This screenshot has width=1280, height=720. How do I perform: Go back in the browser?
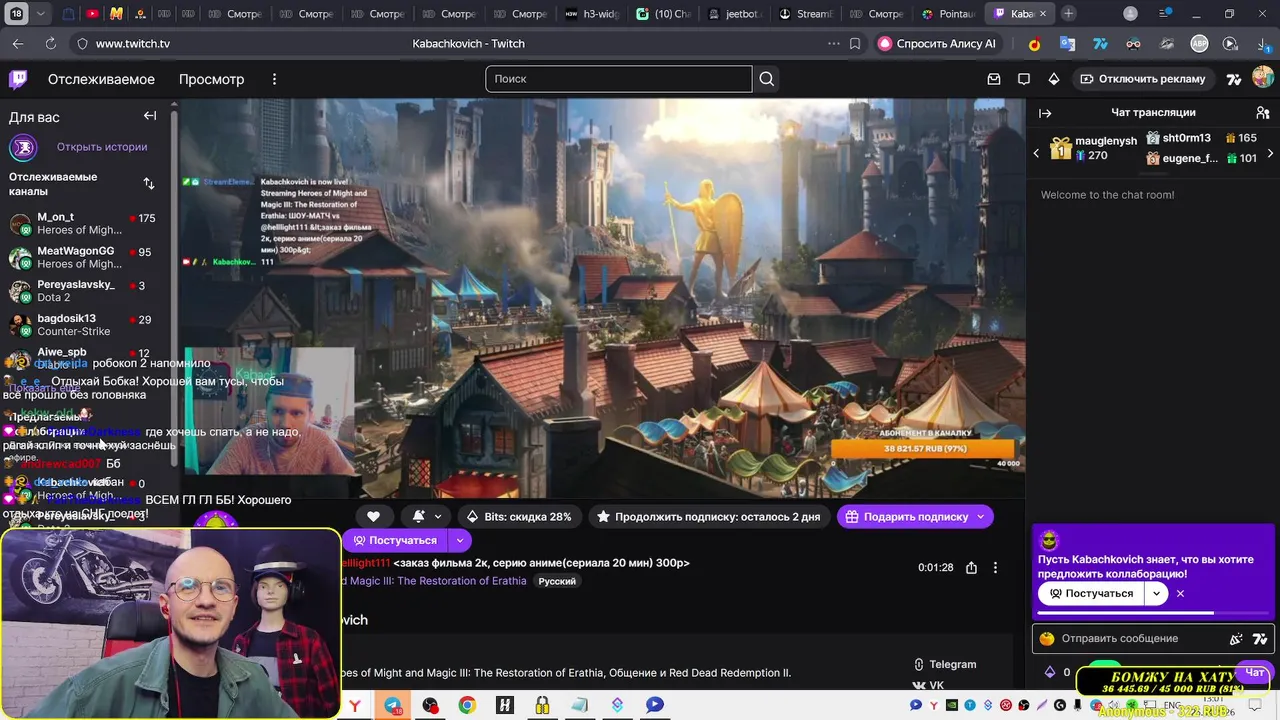[x=18, y=44]
